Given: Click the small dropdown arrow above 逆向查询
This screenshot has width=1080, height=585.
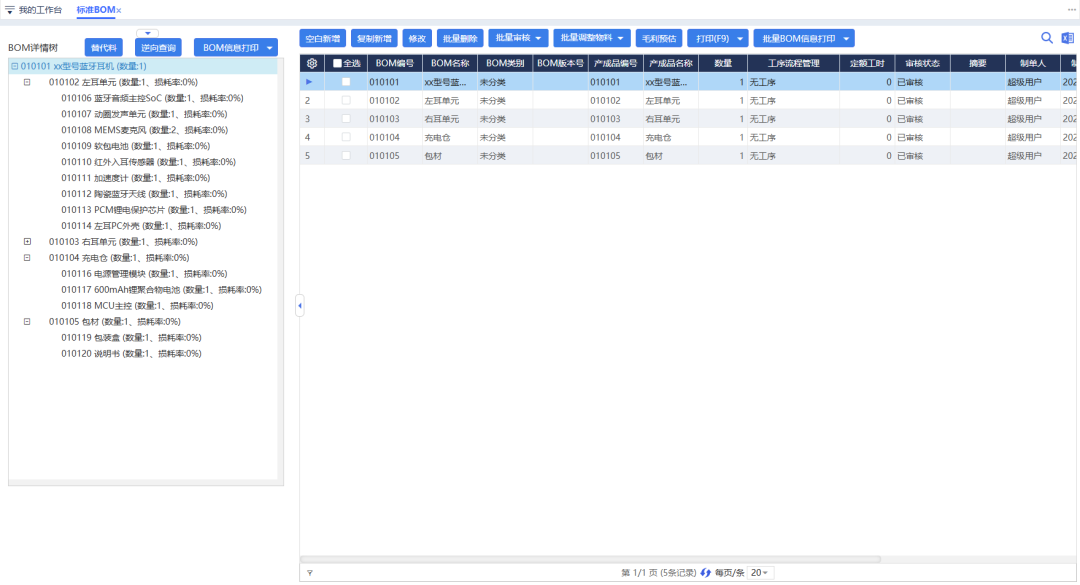Looking at the screenshot, I should pyautogui.click(x=147, y=33).
